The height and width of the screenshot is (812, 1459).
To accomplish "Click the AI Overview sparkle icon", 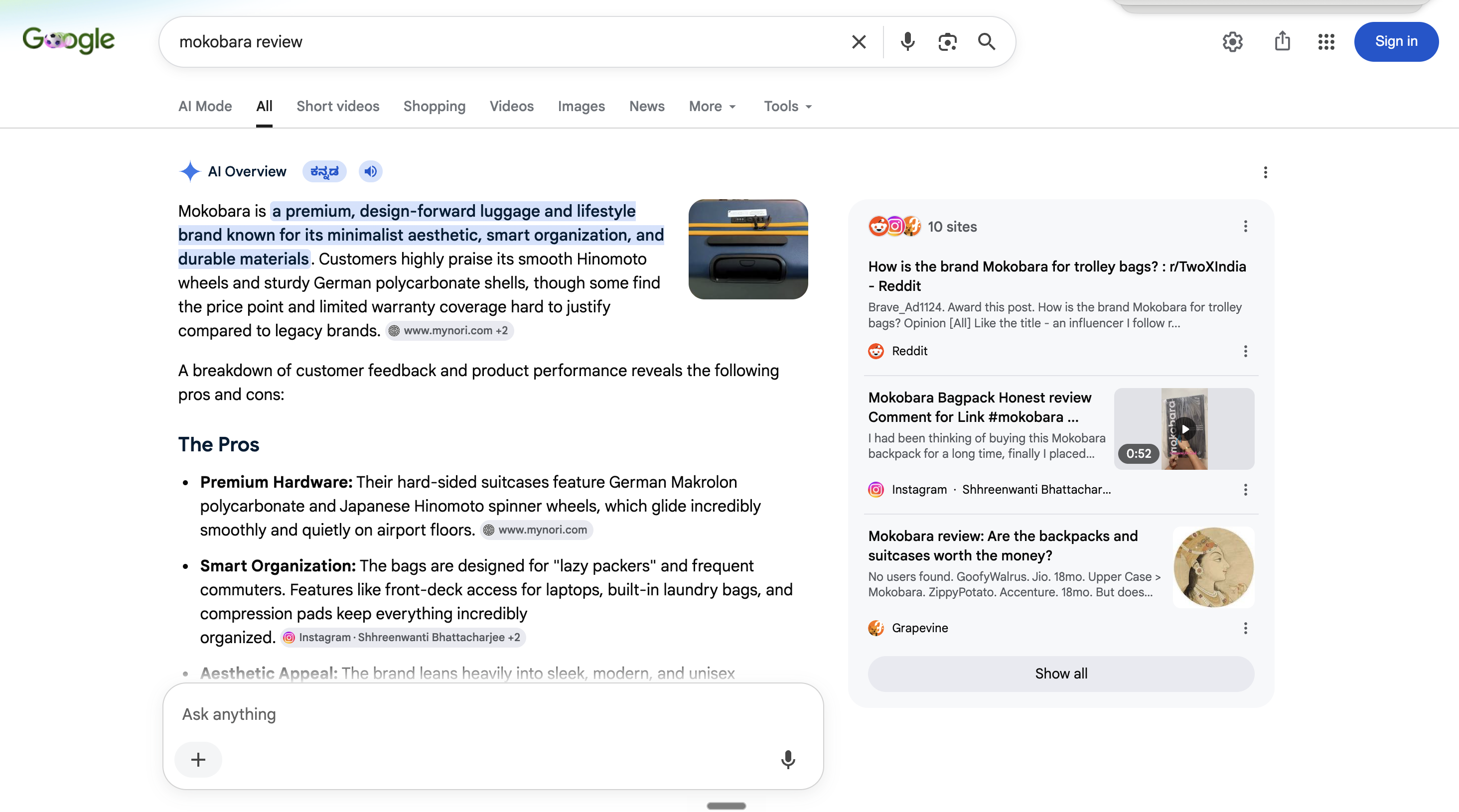I will (190, 171).
